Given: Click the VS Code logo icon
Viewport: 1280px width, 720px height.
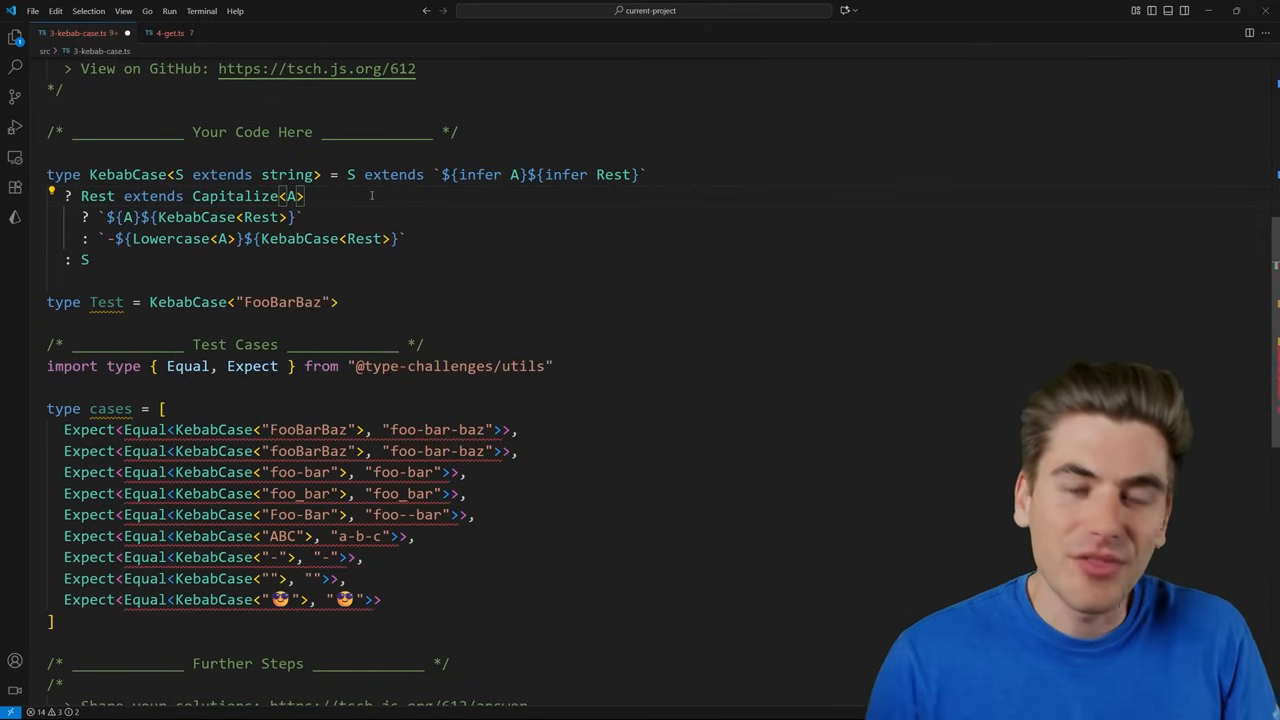Looking at the screenshot, I should [11, 11].
